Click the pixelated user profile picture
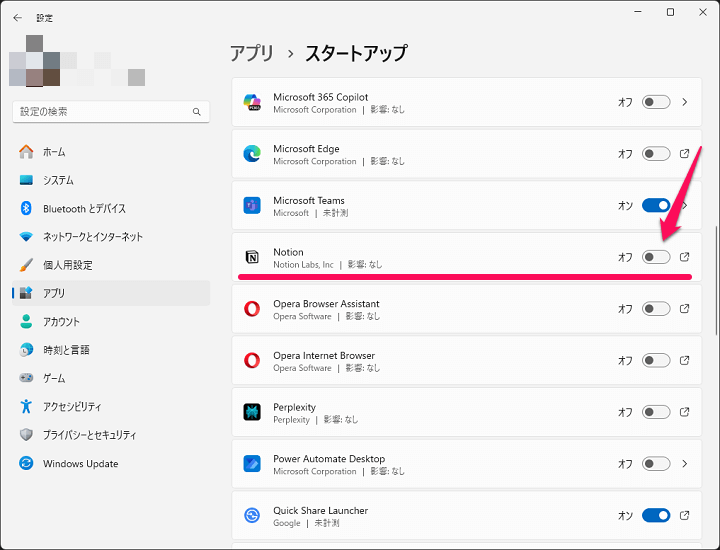This screenshot has width=720, height=550. click(34, 61)
